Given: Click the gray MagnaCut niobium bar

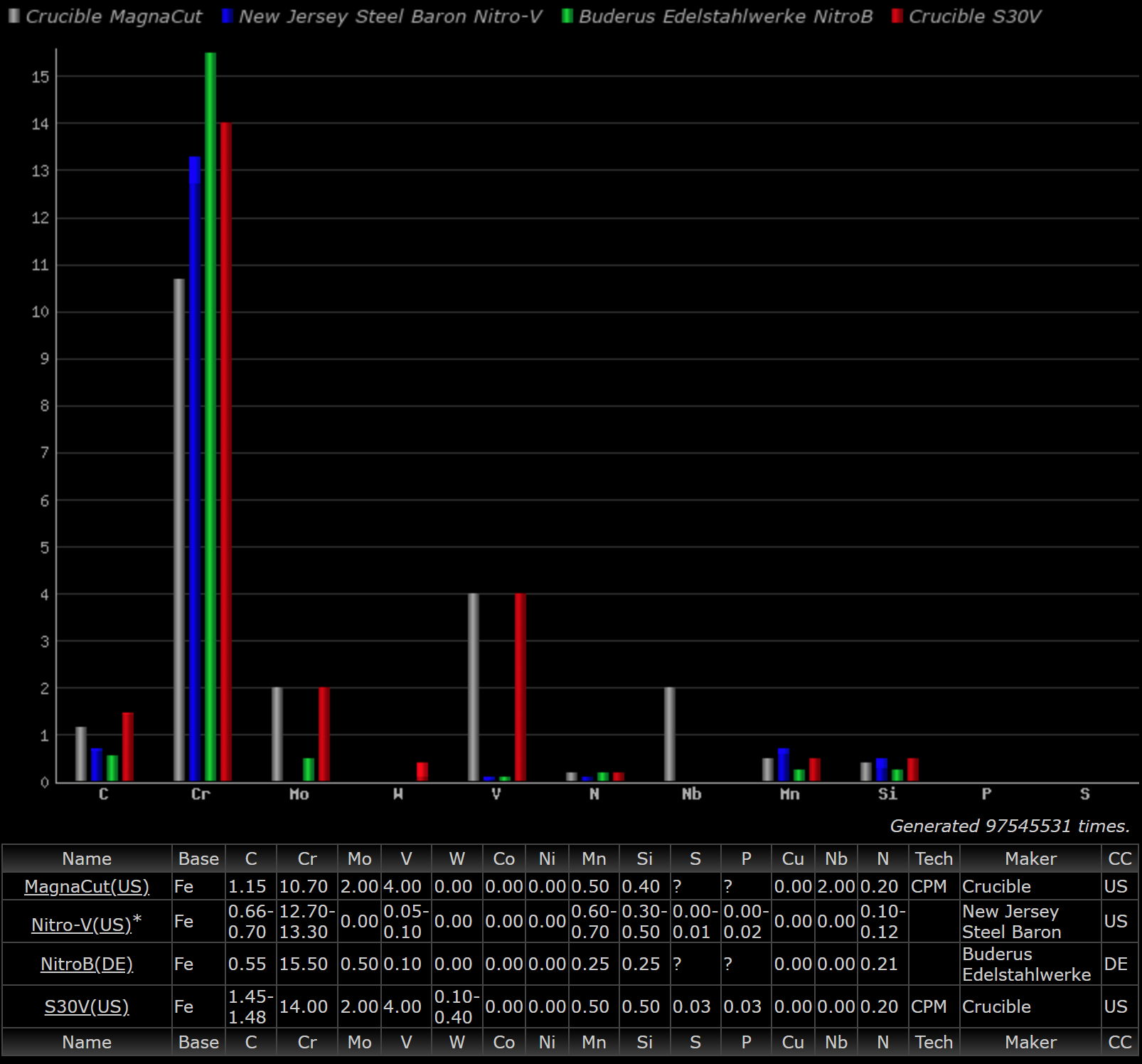Looking at the screenshot, I should click(670, 734).
